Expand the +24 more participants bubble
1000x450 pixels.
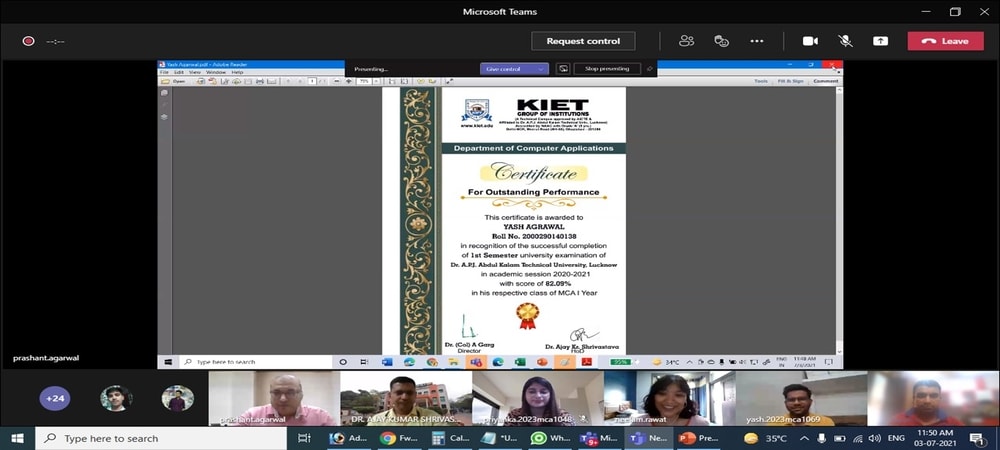[55, 398]
